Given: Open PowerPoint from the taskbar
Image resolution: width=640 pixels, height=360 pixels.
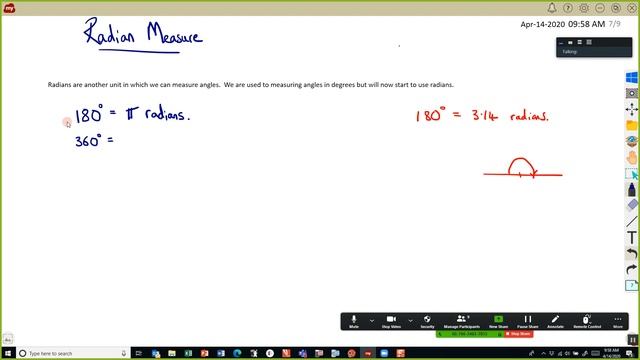Looking at the screenshot, I should pos(204,353).
